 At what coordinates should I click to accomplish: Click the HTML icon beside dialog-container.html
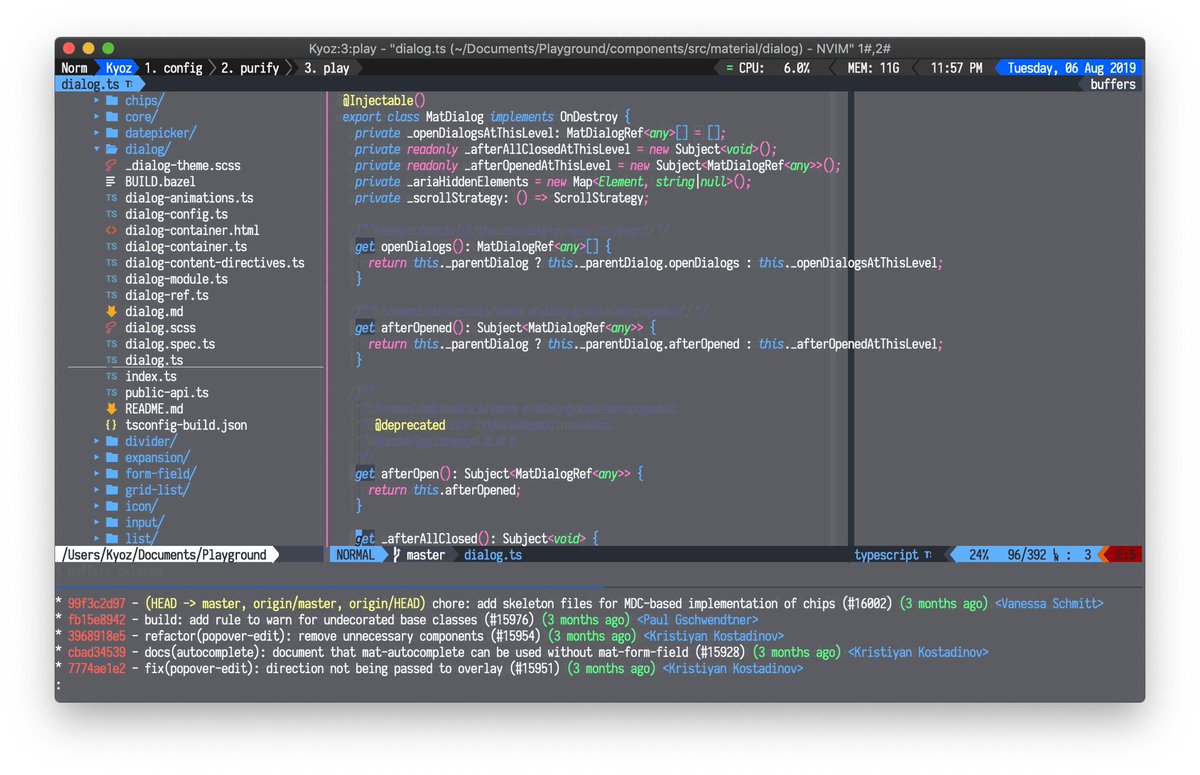click(x=111, y=230)
